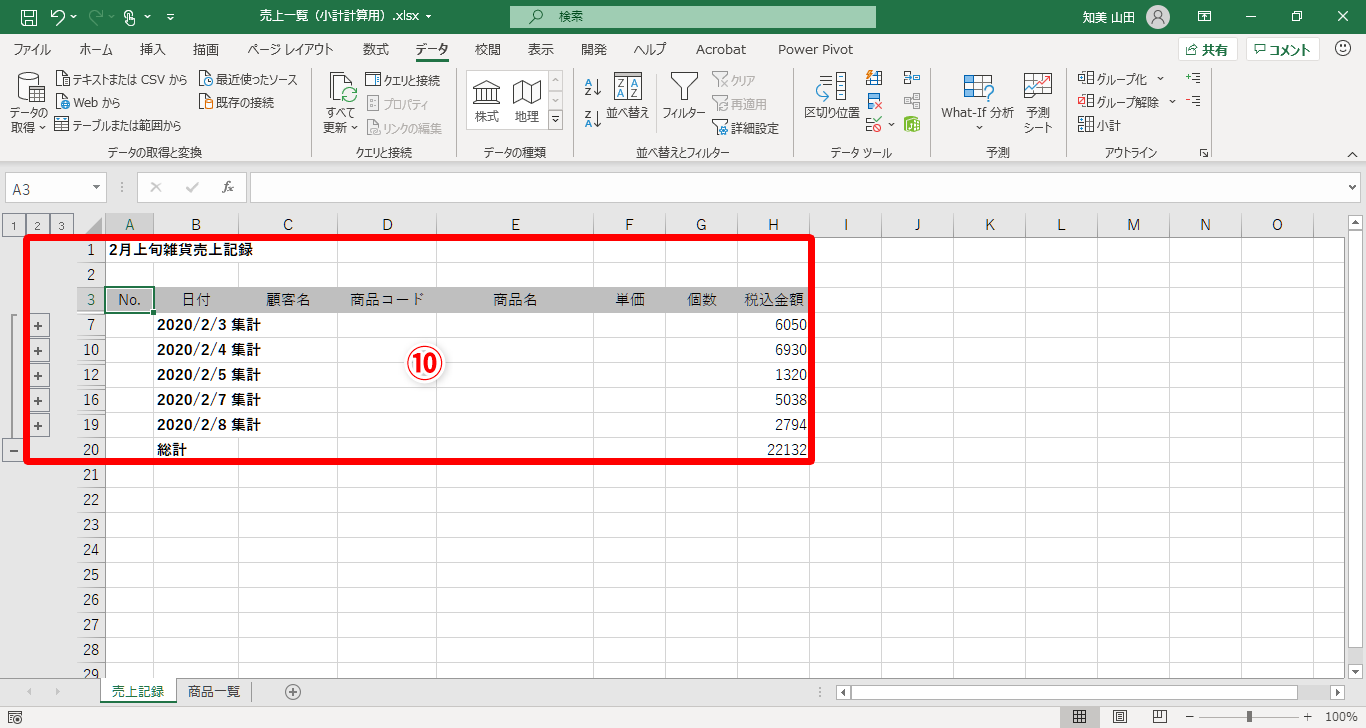Choose the 地理 (Geography) data type
This screenshot has width=1366, height=728.
527,101
